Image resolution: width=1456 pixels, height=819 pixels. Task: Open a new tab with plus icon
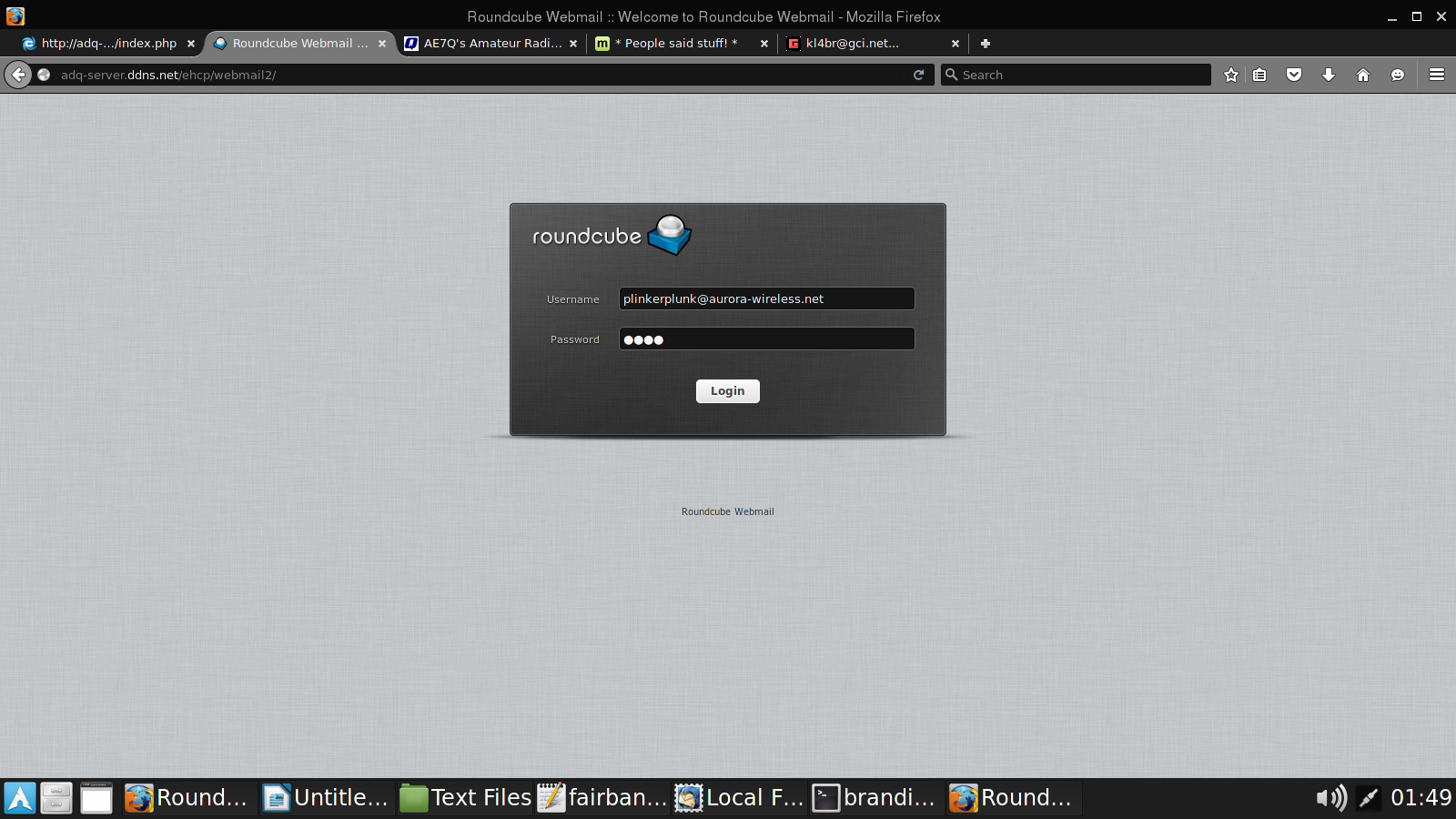pos(986,43)
